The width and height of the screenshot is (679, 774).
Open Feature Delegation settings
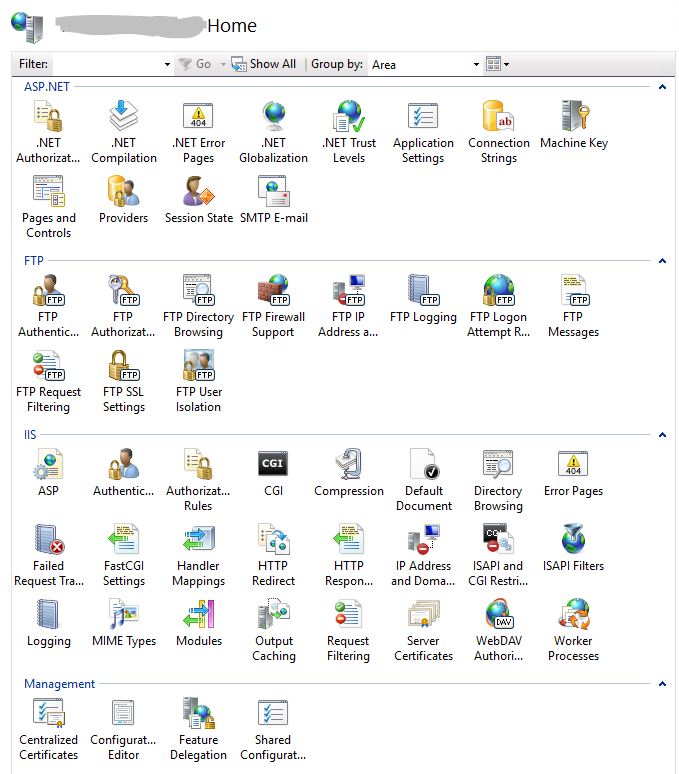[198, 730]
